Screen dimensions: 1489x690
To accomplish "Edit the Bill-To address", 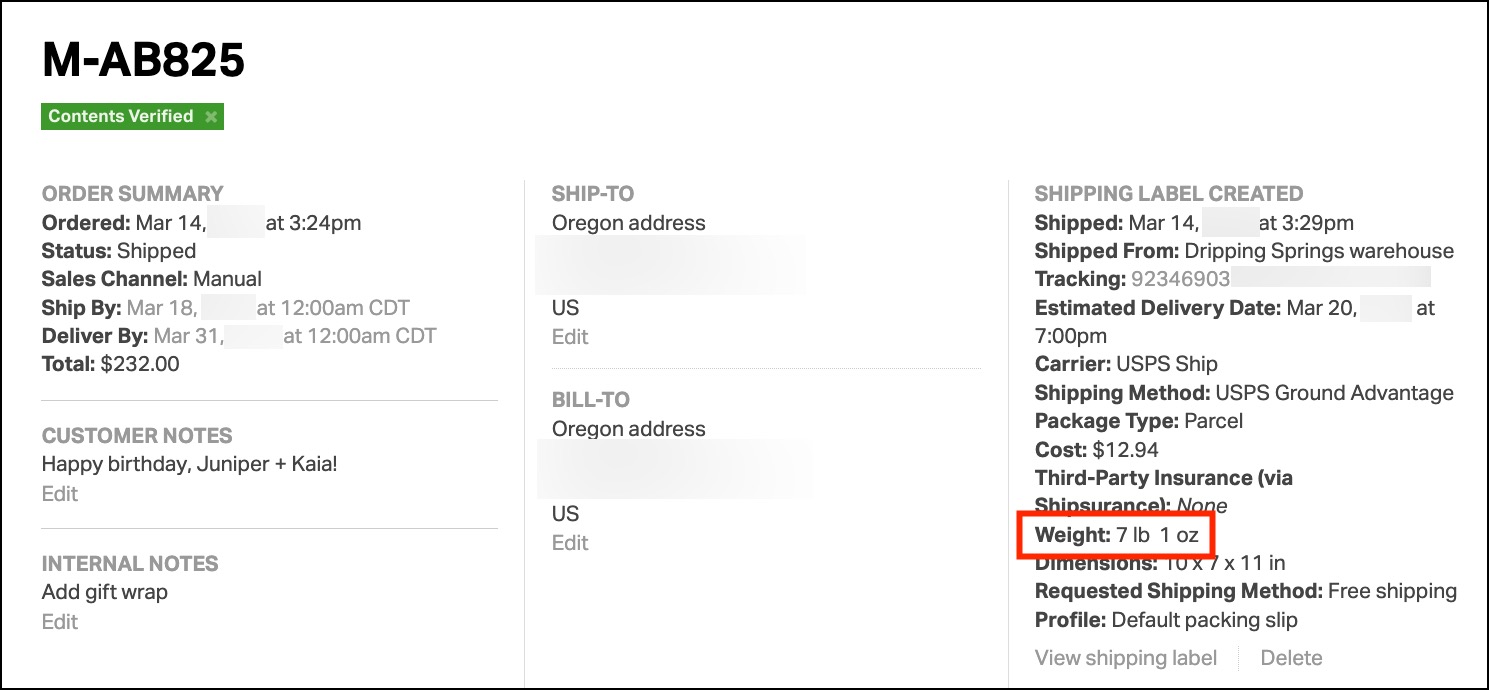I will click(570, 542).
